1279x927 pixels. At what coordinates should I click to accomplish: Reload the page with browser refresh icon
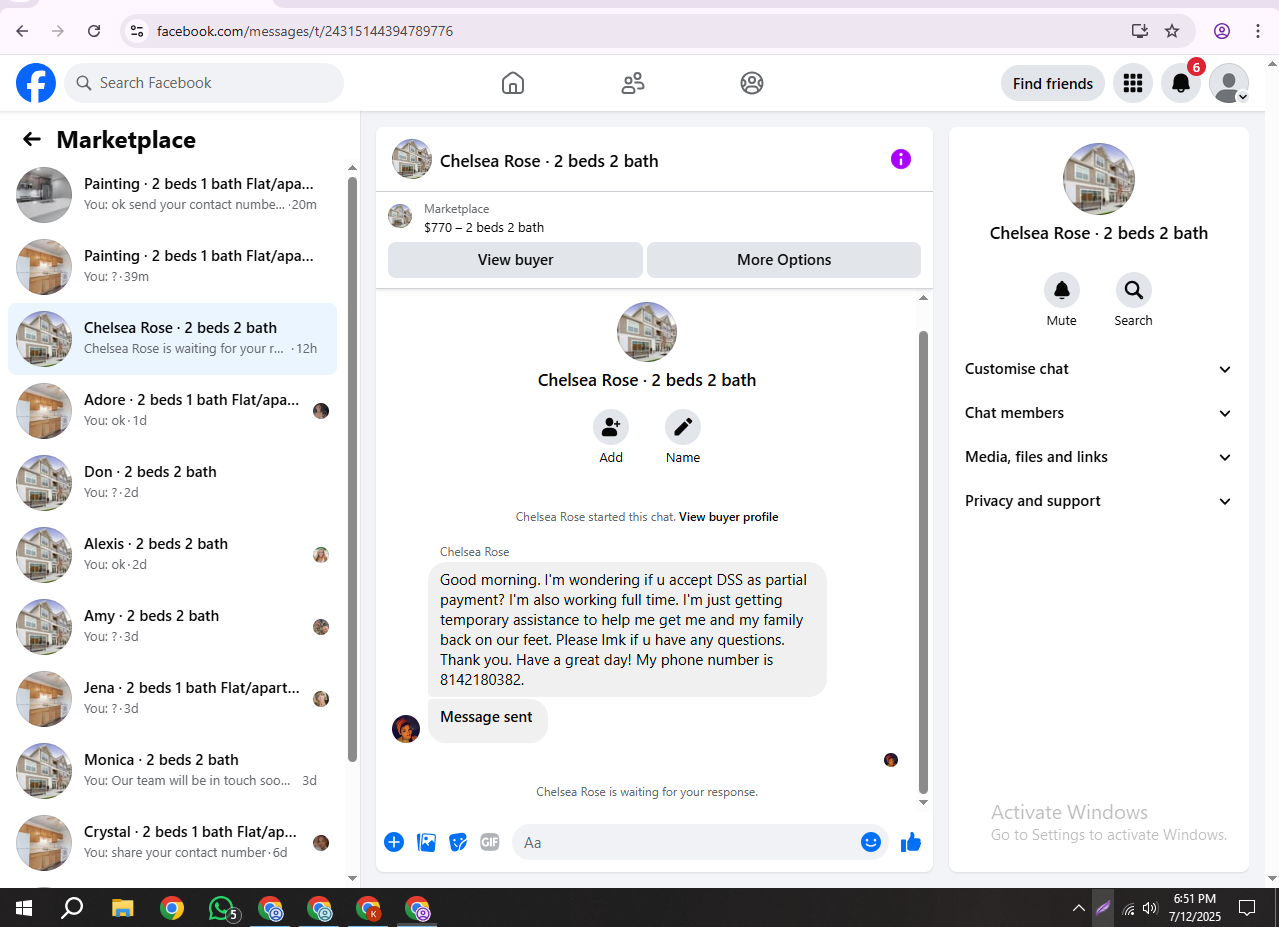click(x=94, y=31)
